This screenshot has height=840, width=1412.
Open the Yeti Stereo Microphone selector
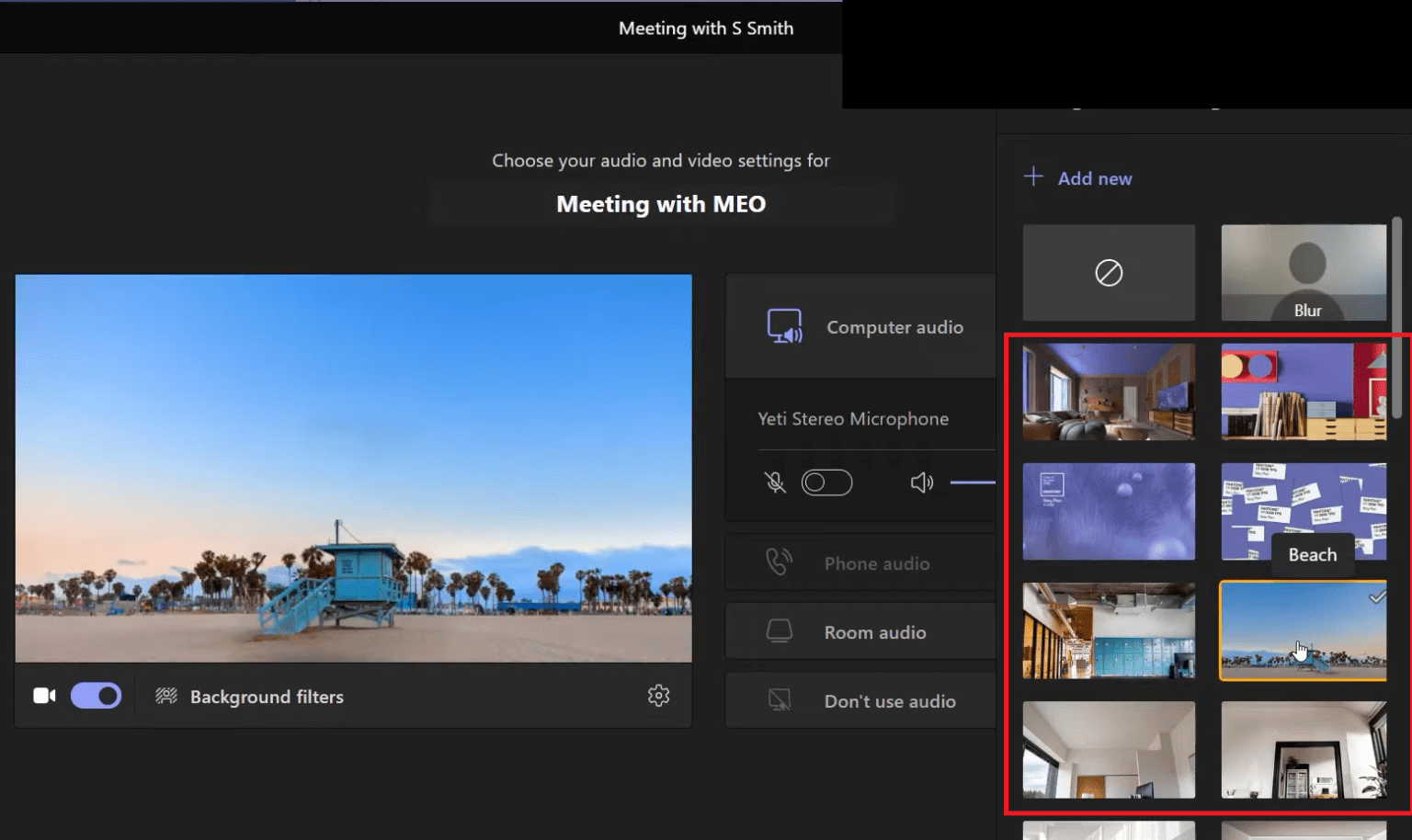coord(852,418)
